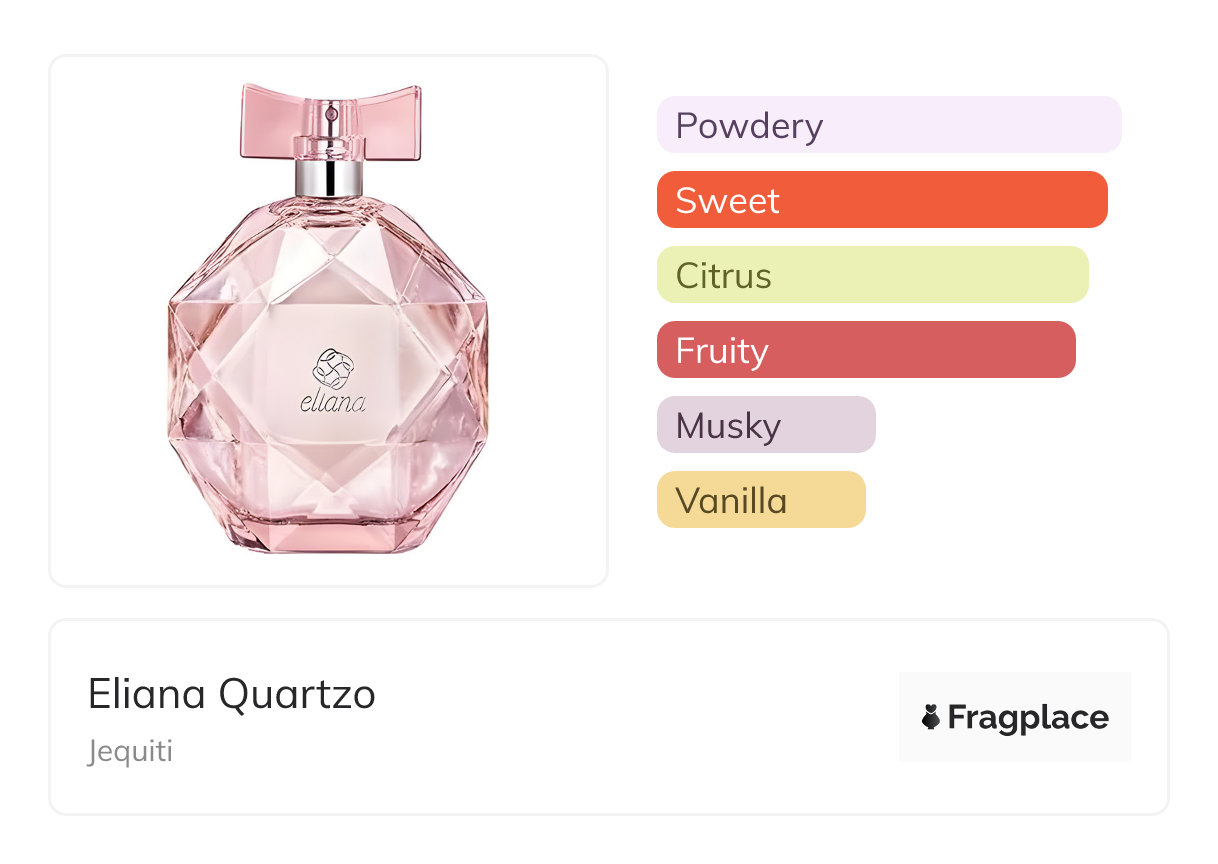The height and width of the screenshot is (864, 1218).
Task: Open the Eliana Quartzo perfume bottle image
Action: click(328, 320)
